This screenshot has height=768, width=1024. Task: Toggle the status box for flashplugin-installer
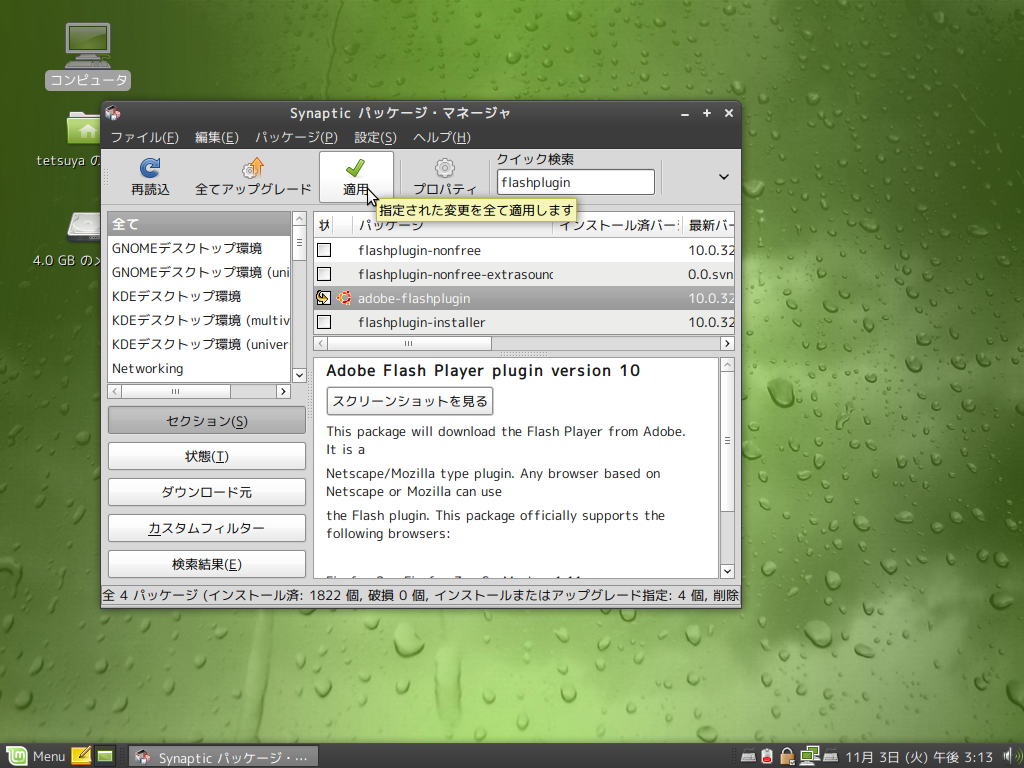tap(324, 323)
